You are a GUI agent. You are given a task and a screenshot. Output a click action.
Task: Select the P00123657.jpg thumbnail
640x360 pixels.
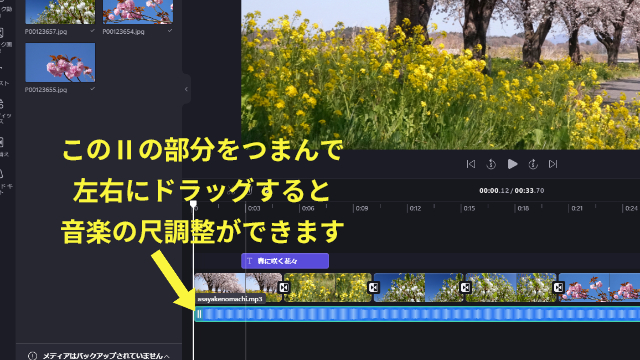click(60, 11)
